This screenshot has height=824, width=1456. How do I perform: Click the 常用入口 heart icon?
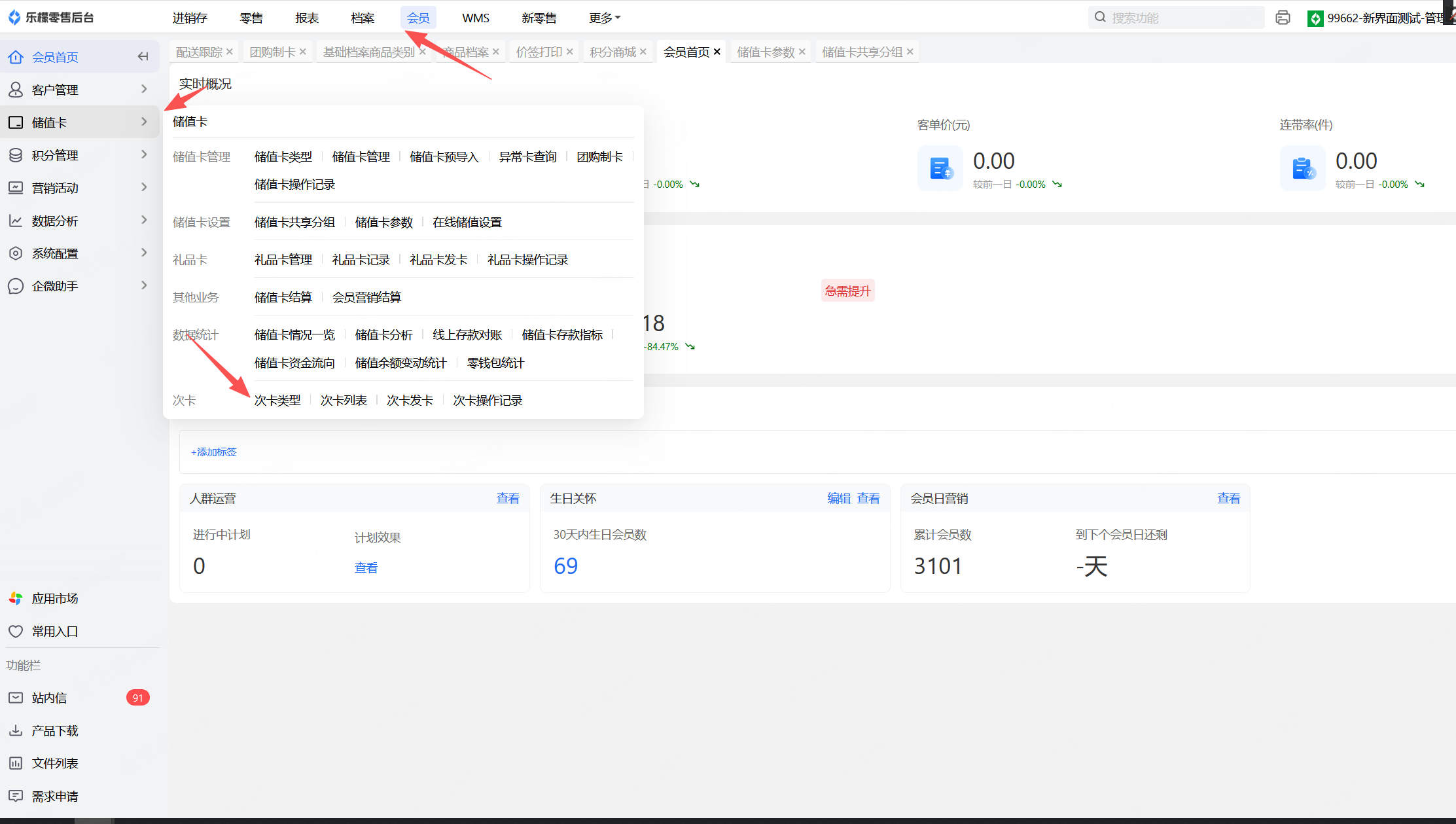tap(16, 631)
